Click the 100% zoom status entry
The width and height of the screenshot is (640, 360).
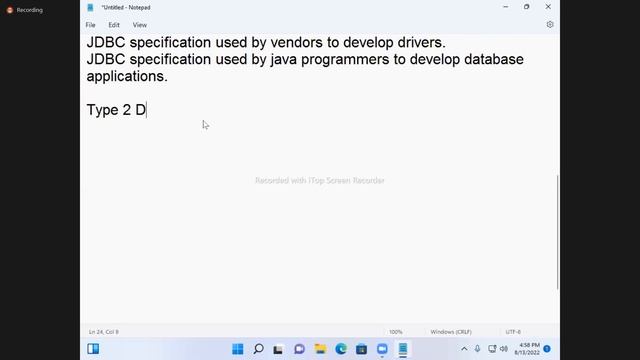396,332
